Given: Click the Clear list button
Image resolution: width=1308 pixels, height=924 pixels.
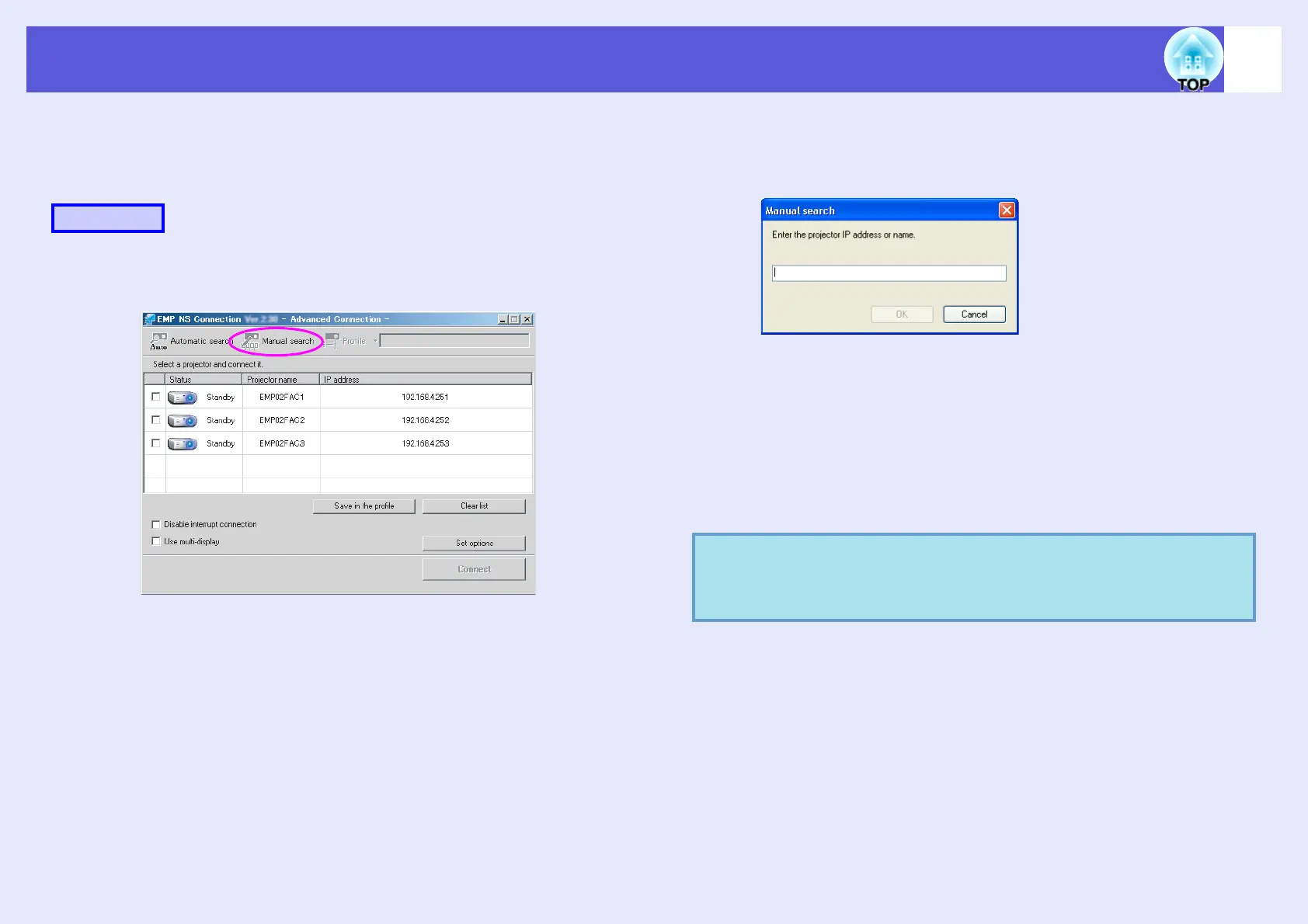Looking at the screenshot, I should (474, 506).
